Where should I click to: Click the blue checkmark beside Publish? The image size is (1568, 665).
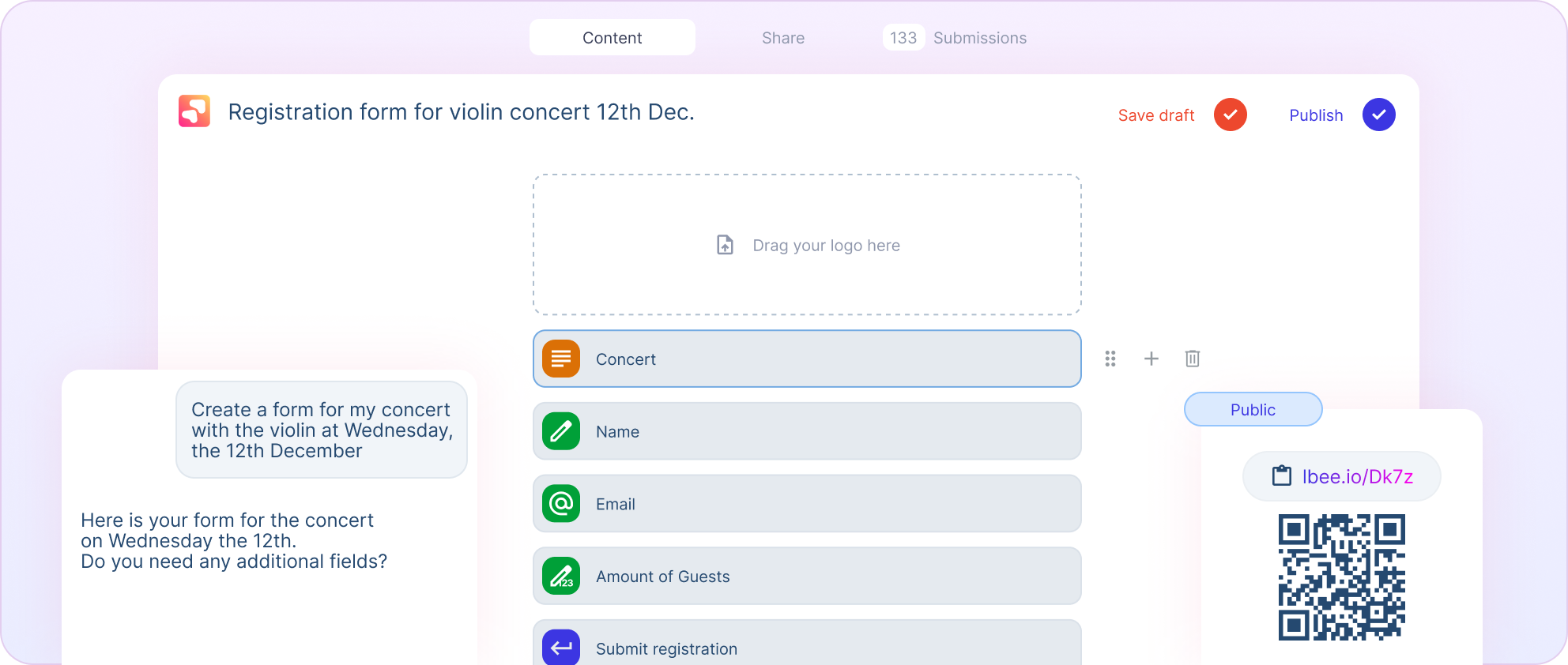click(1379, 115)
